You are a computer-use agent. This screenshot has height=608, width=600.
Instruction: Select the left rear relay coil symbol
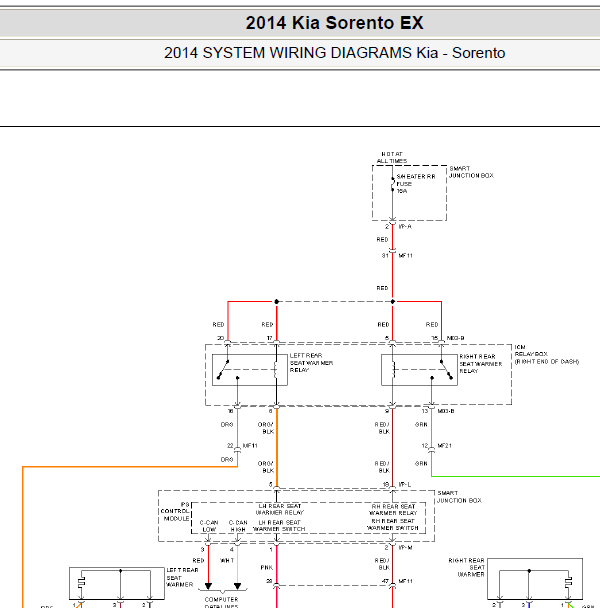(276, 370)
